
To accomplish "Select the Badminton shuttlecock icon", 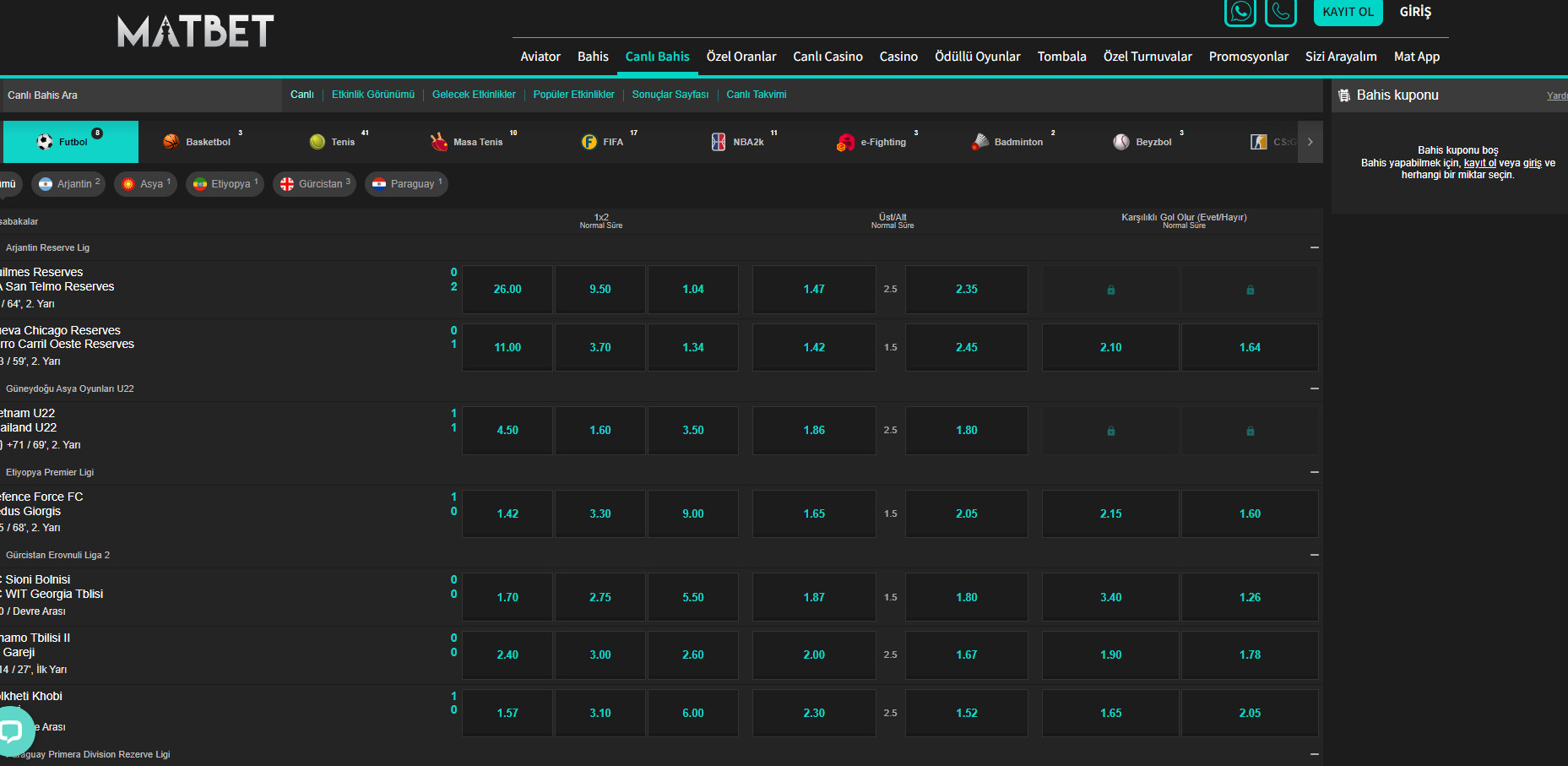I will point(979,142).
